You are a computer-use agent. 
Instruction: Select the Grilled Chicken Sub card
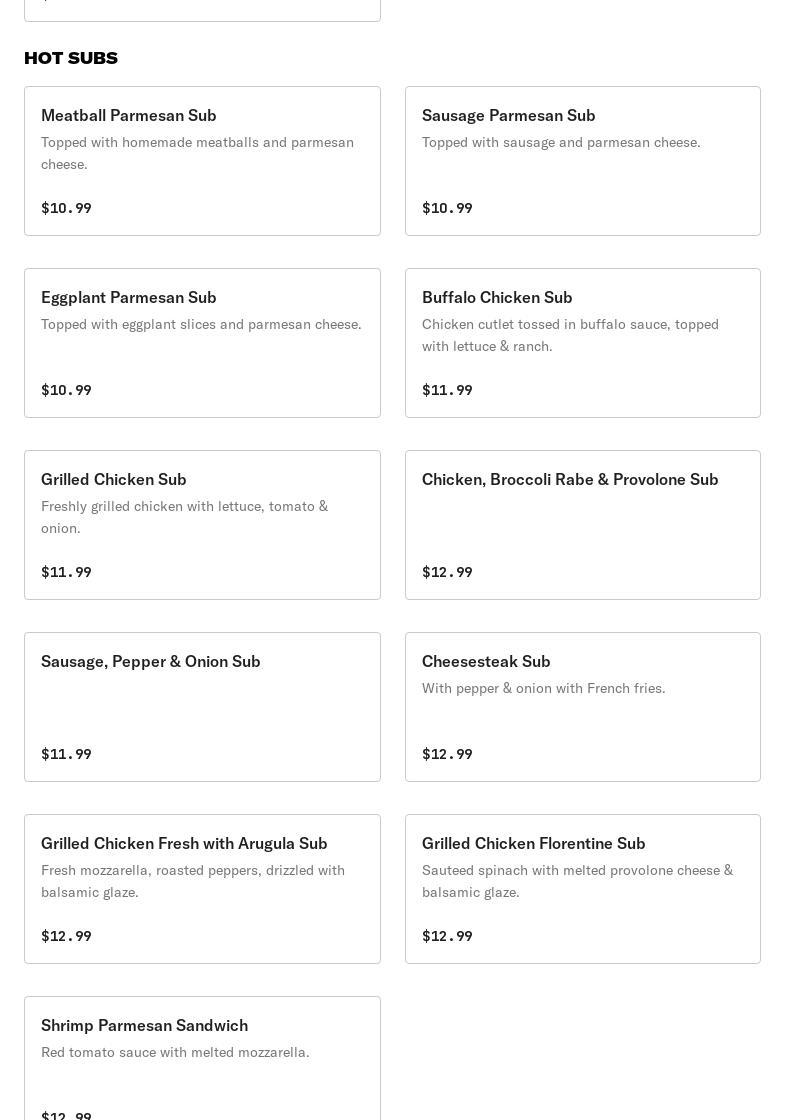click(x=202, y=525)
